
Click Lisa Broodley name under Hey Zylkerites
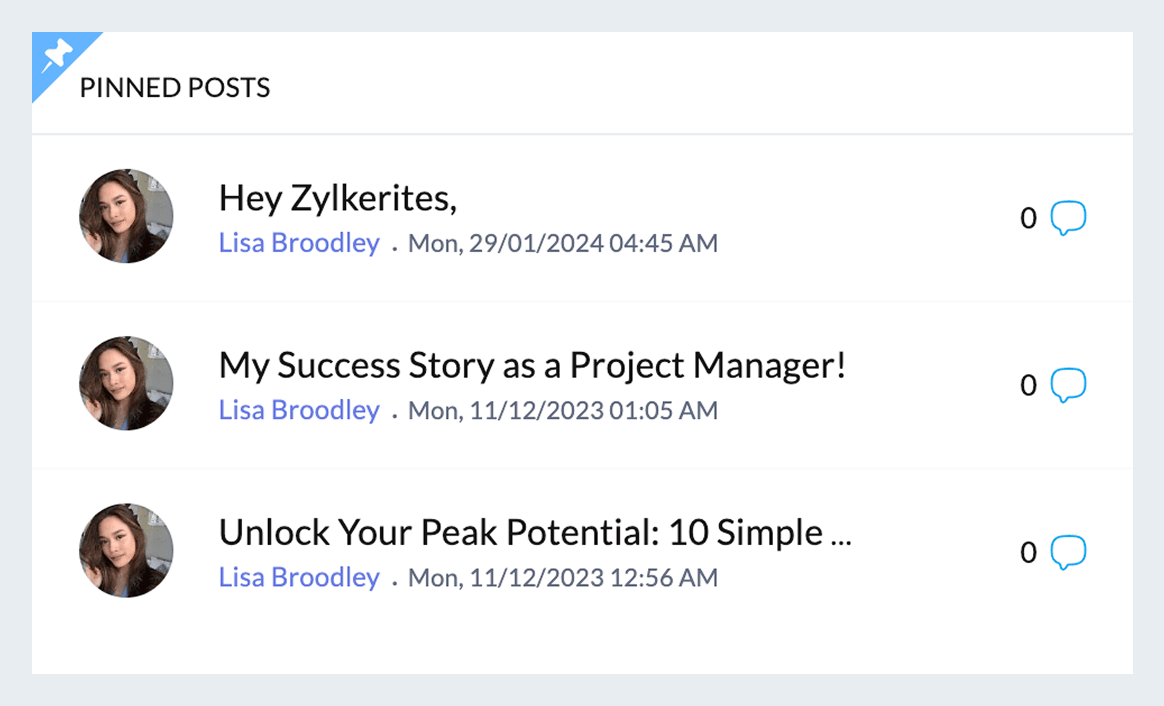pos(299,243)
